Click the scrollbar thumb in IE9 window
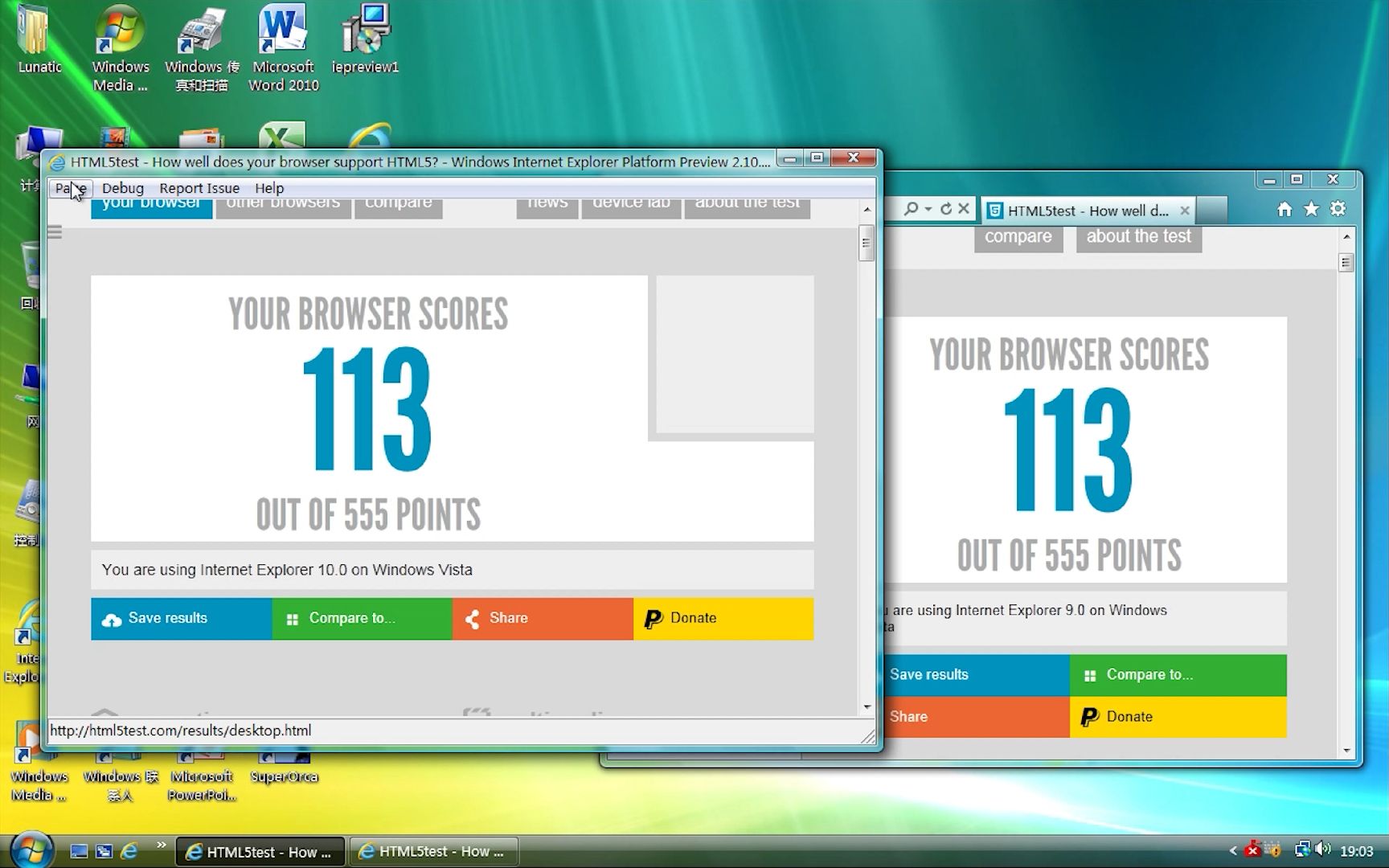1389x868 pixels. [1346, 263]
